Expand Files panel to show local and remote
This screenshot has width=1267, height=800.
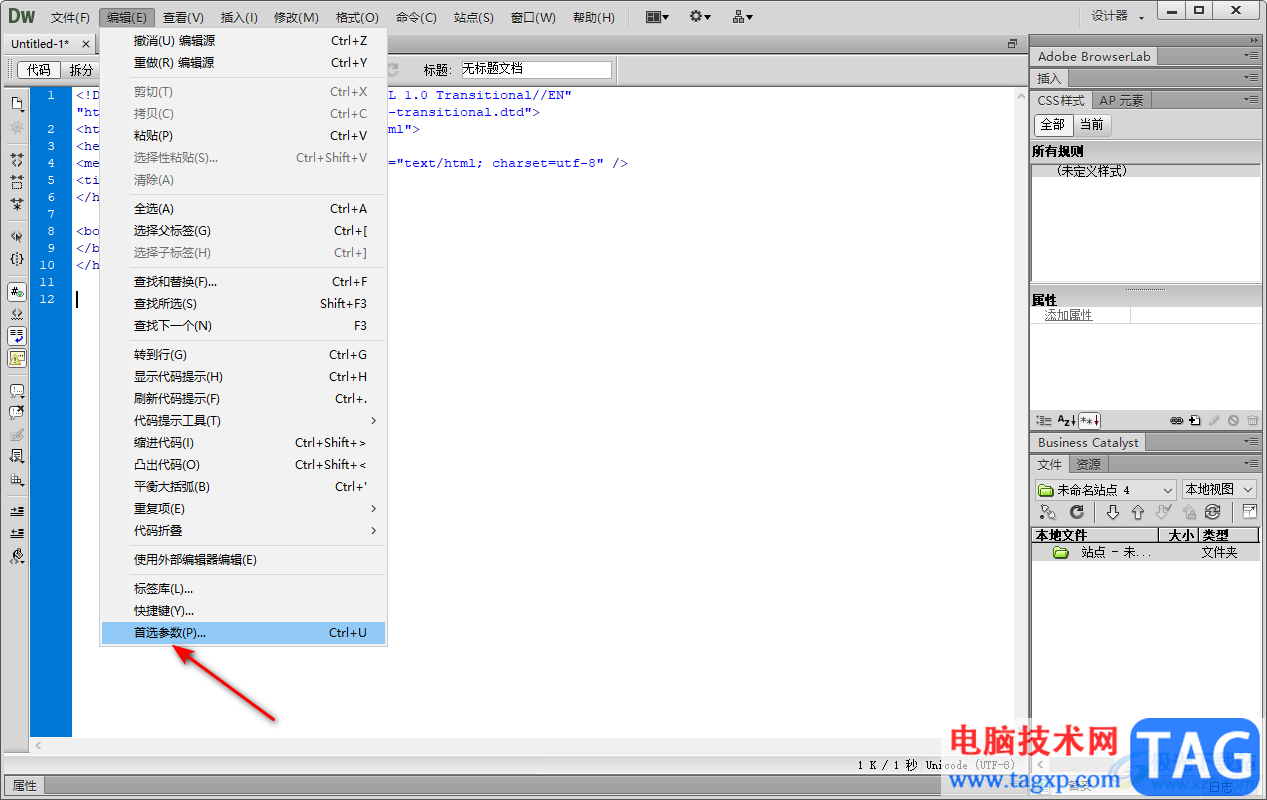click(1250, 512)
